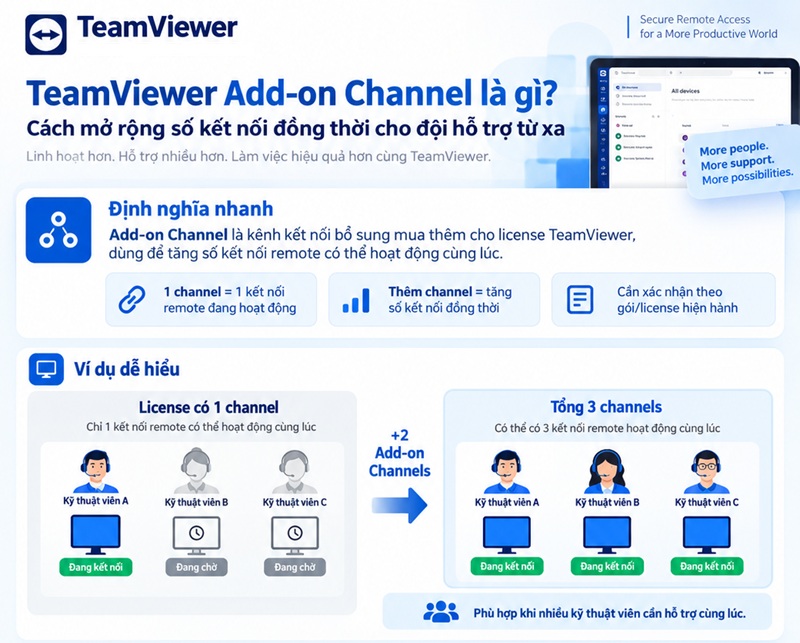Click the bar chart icon

[356, 300]
